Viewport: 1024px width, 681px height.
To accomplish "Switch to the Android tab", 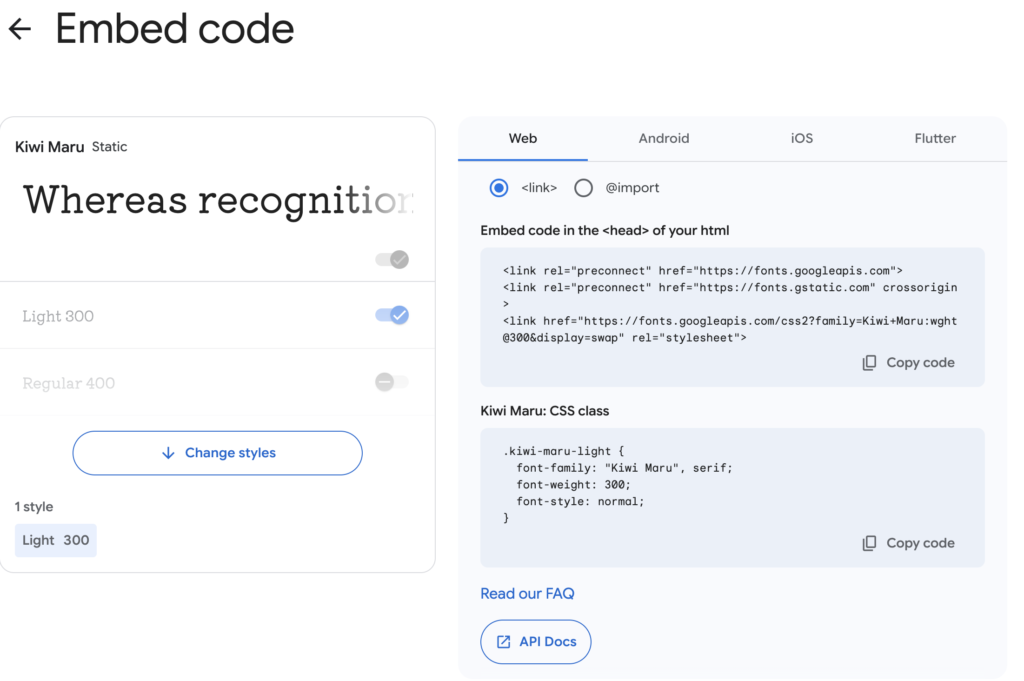I will pos(664,139).
